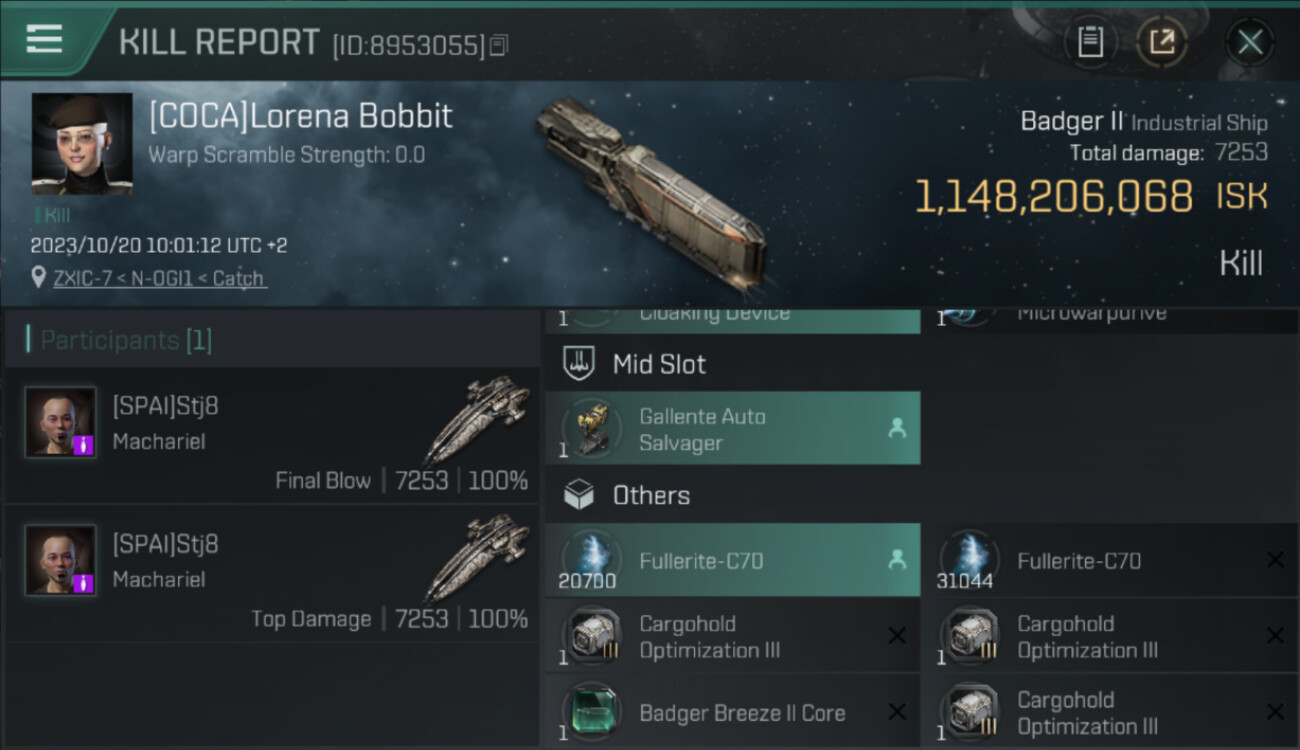Click the Badger Breeze II Core item

point(732,712)
